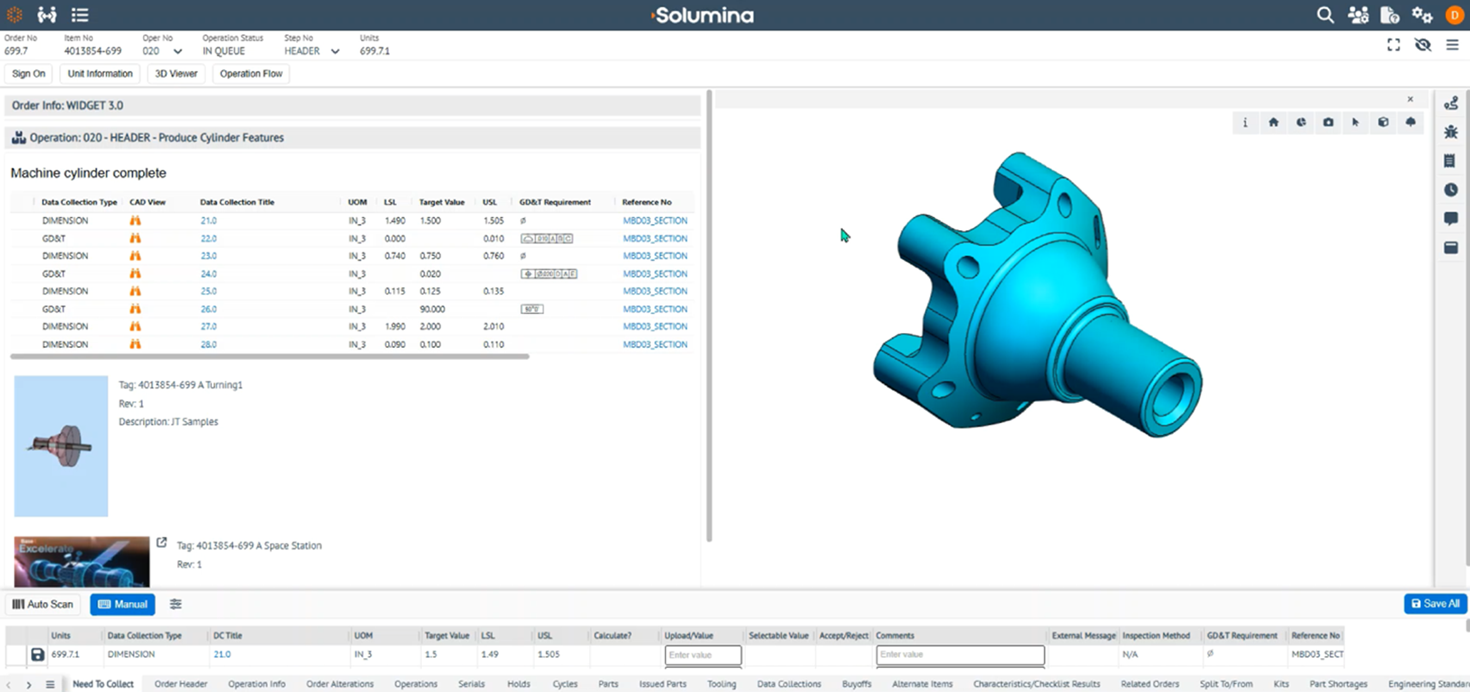Screen dimensions: 1470x692
Task: Select the cursor pick tool in 3D viewer toolbar
Action: (x=1355, y=122)
